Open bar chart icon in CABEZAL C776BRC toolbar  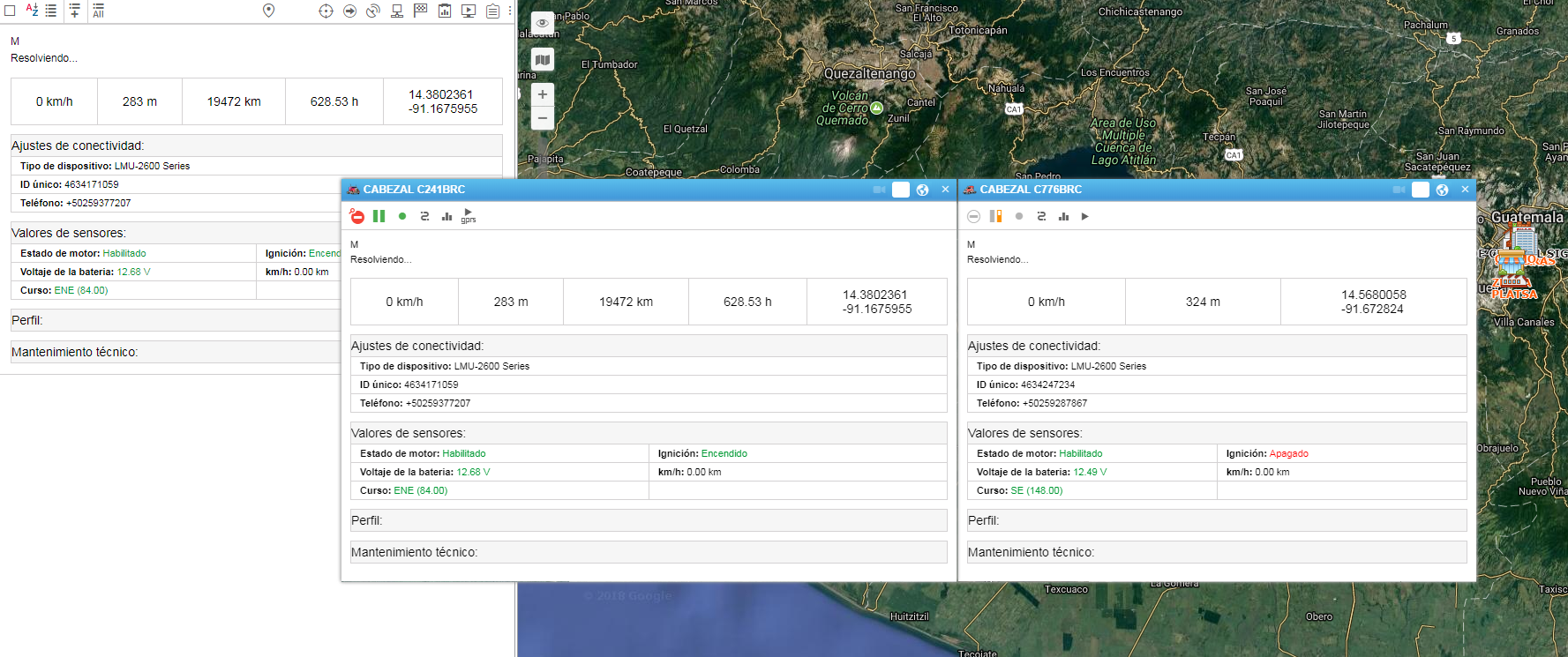click(1063, 216)
